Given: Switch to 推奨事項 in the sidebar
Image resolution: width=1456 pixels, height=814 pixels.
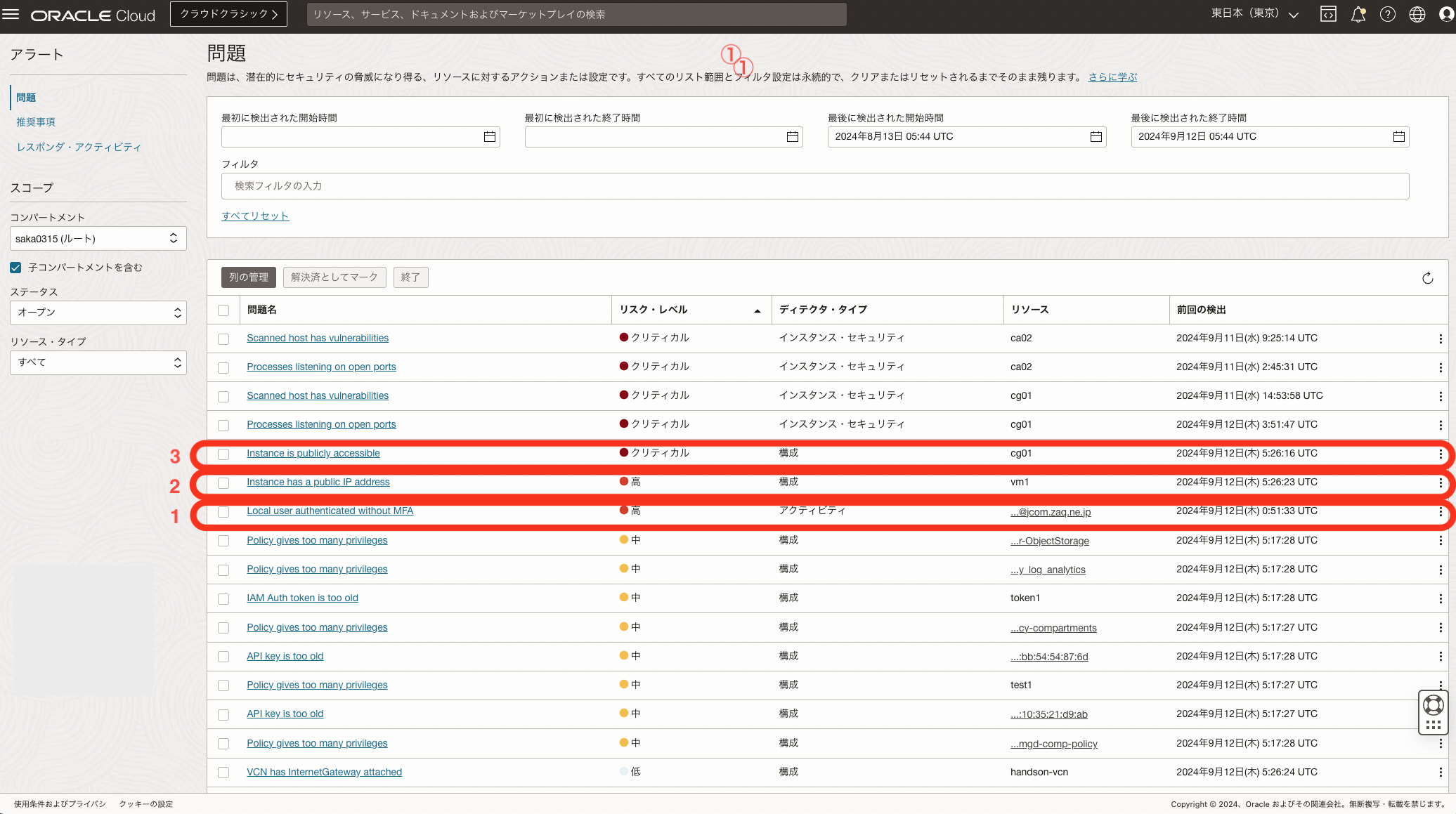Looking at the screenshot, I should point(36,121).
